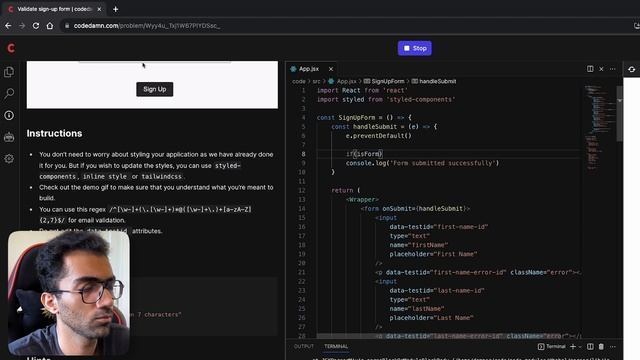Click the webcam video overlay

69,293
